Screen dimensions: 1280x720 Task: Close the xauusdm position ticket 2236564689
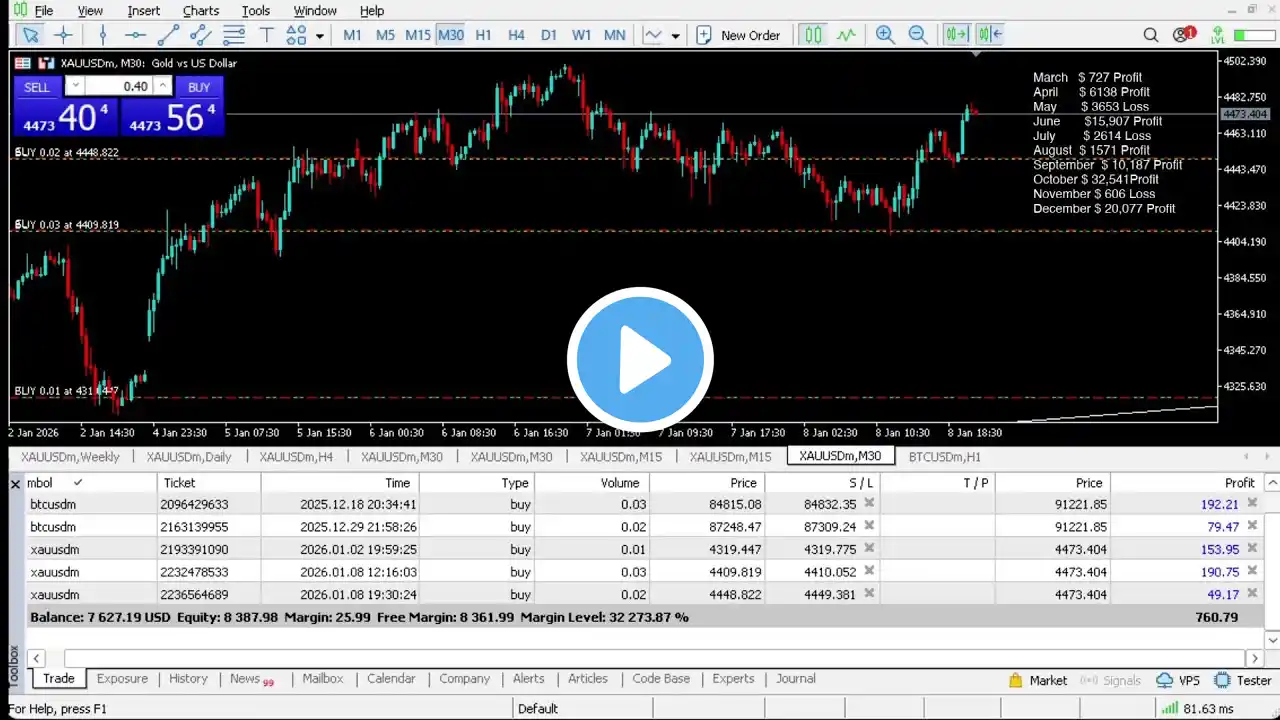pos(1251,594)
